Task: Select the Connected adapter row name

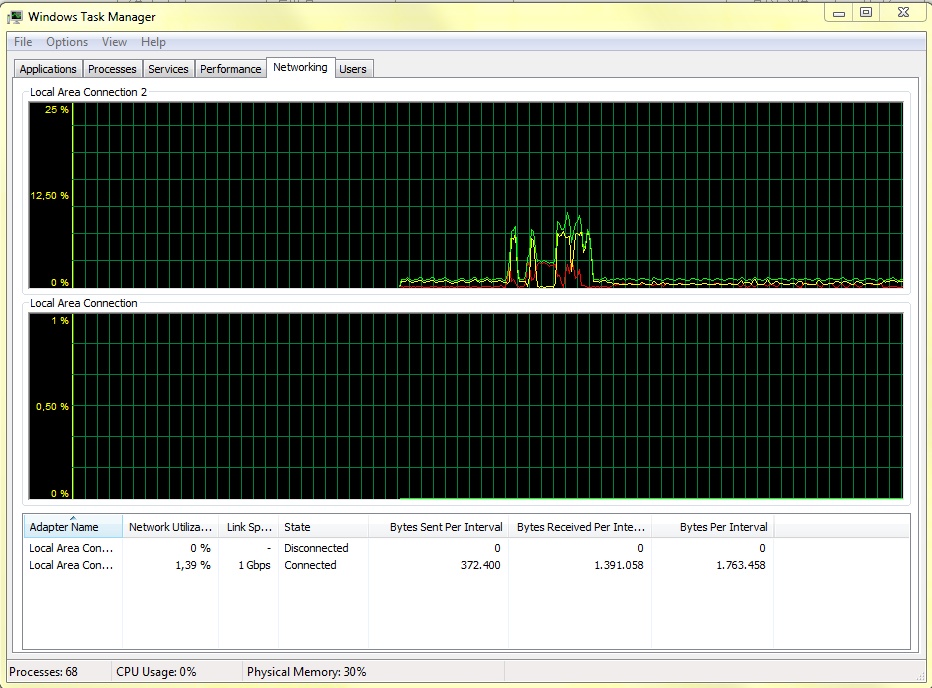Action: pyautogui.click(x=71, y=565)
